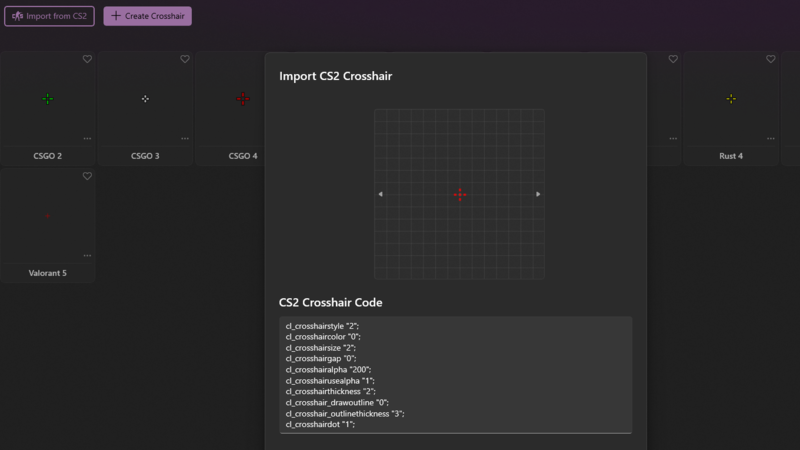Image resolution: width=800 pixels, height=450 pixels.
Task: Open the more options menu on CSGO 3 card
Action: 185,138
